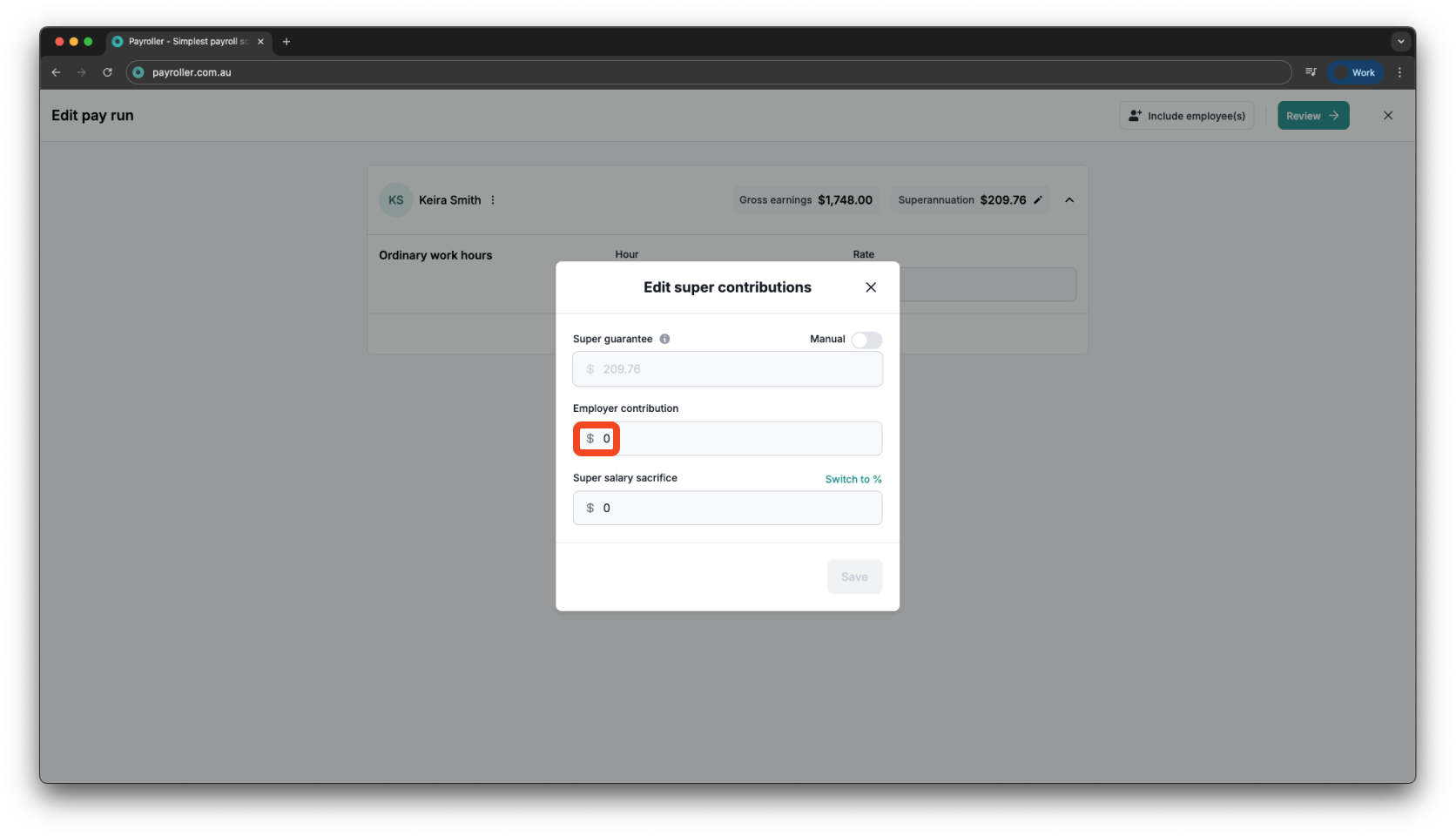This screenshot has height=836, width=1456.
Task: Close the Edit super contributions dialog
Action: [x=870, y=287]
